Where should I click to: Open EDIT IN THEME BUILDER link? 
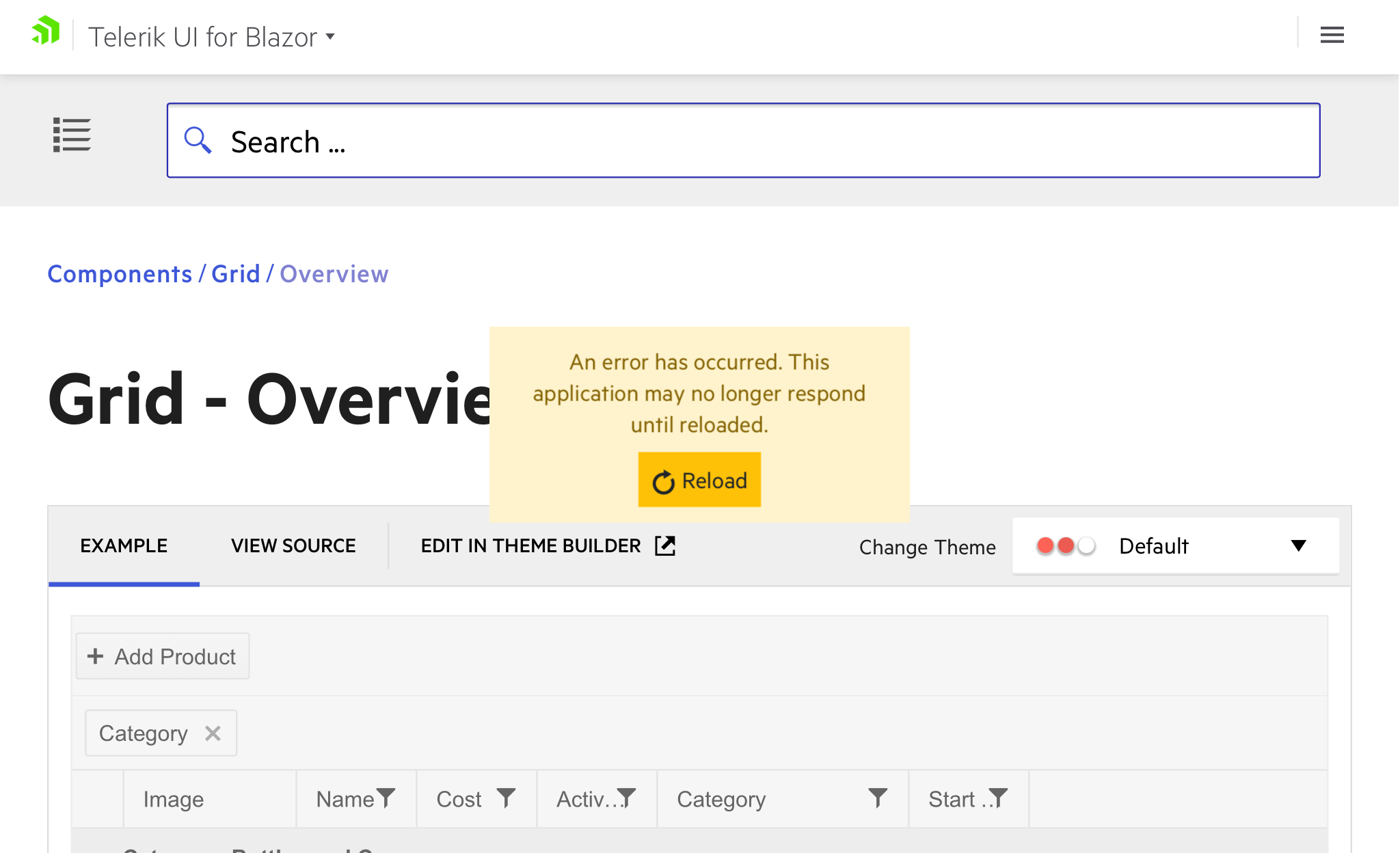[548, 545]
